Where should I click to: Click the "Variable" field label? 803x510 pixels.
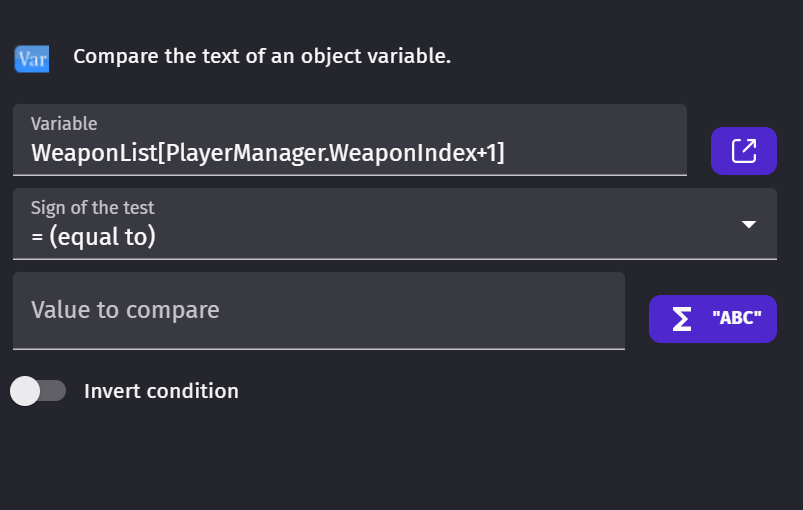64,124
